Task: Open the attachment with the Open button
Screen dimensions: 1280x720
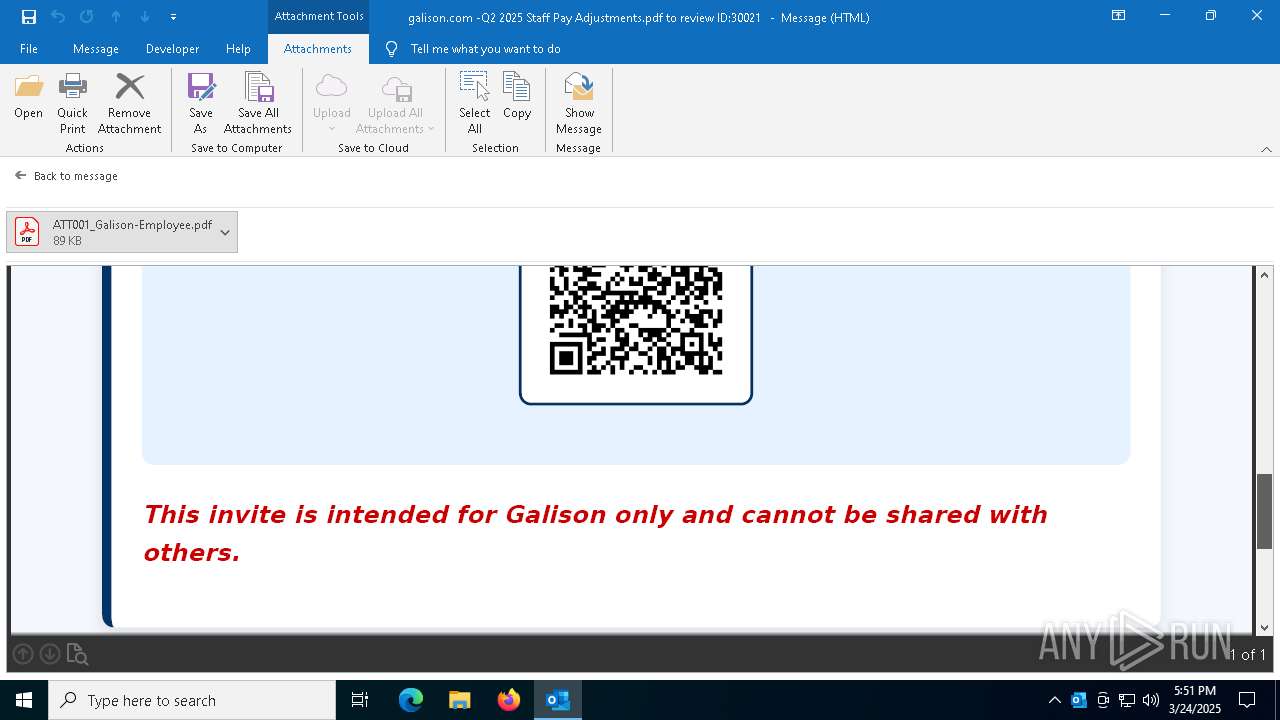Action: 28,97
